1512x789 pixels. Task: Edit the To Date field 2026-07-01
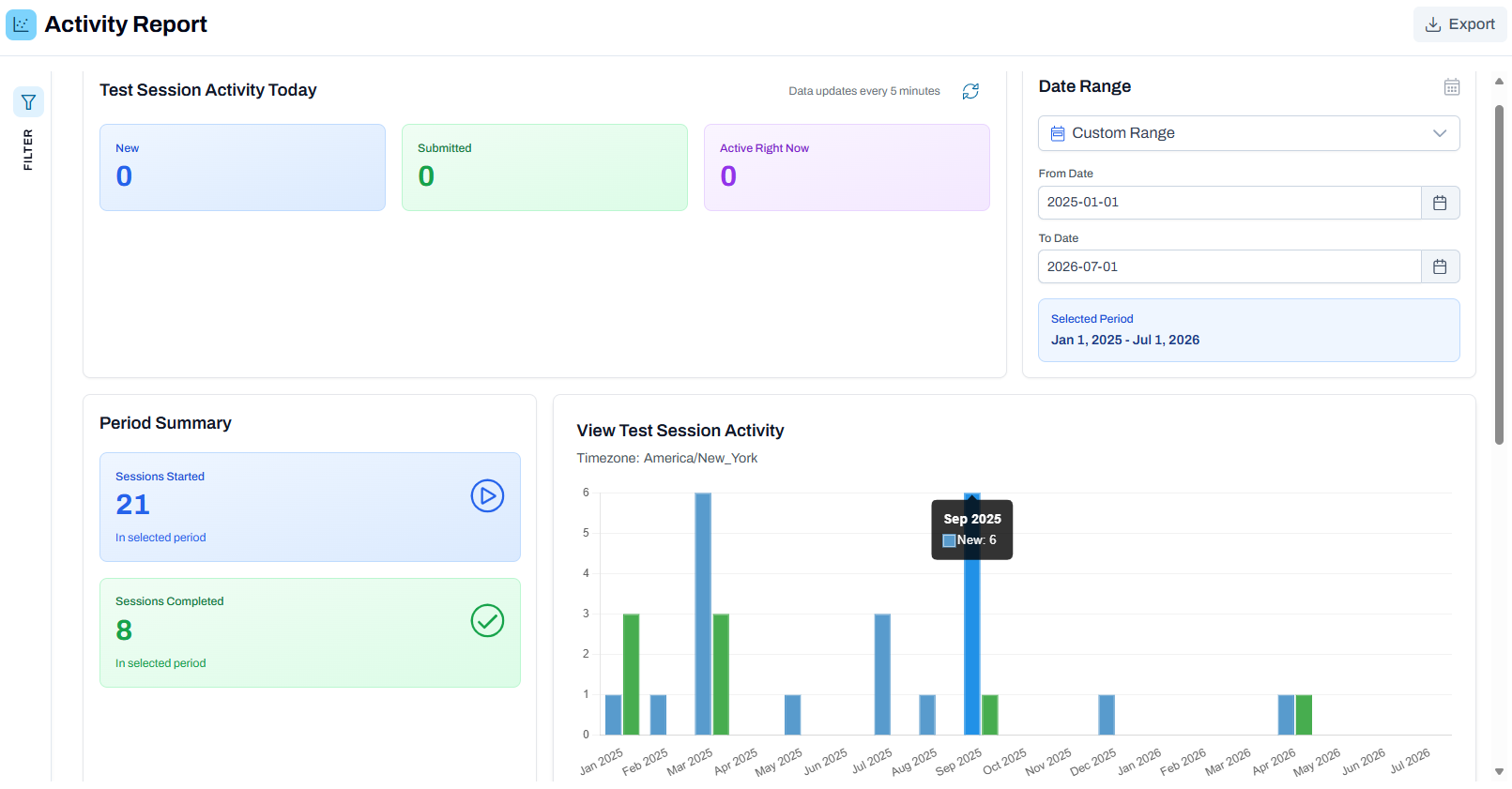(x=1229, y=267)
